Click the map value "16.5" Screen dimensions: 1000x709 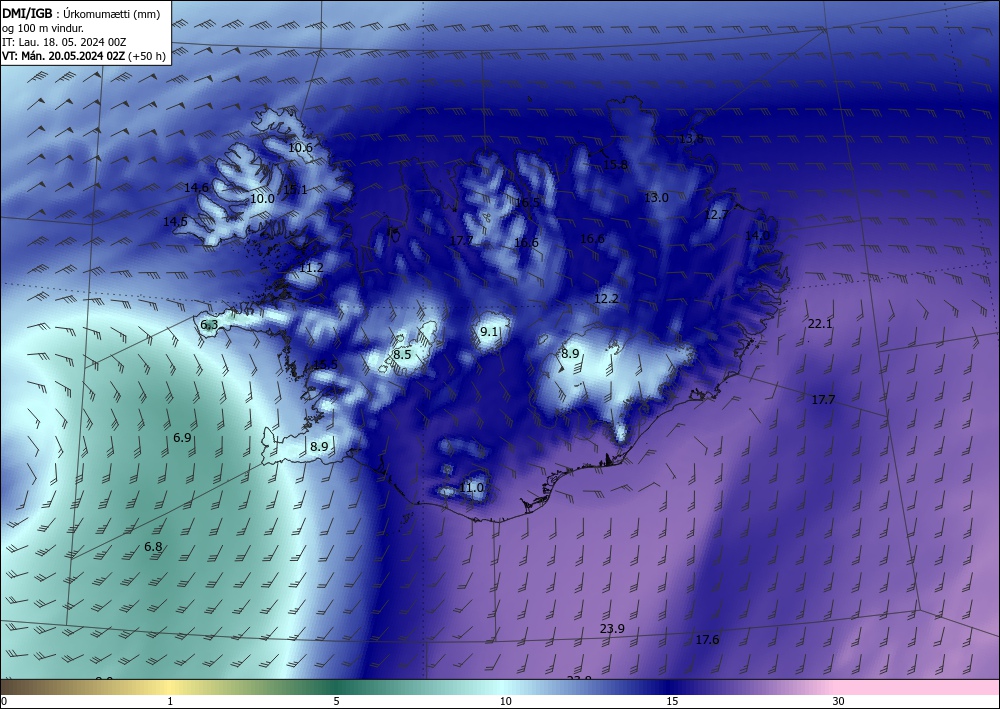pyautogui.click(x=528, y=203)
